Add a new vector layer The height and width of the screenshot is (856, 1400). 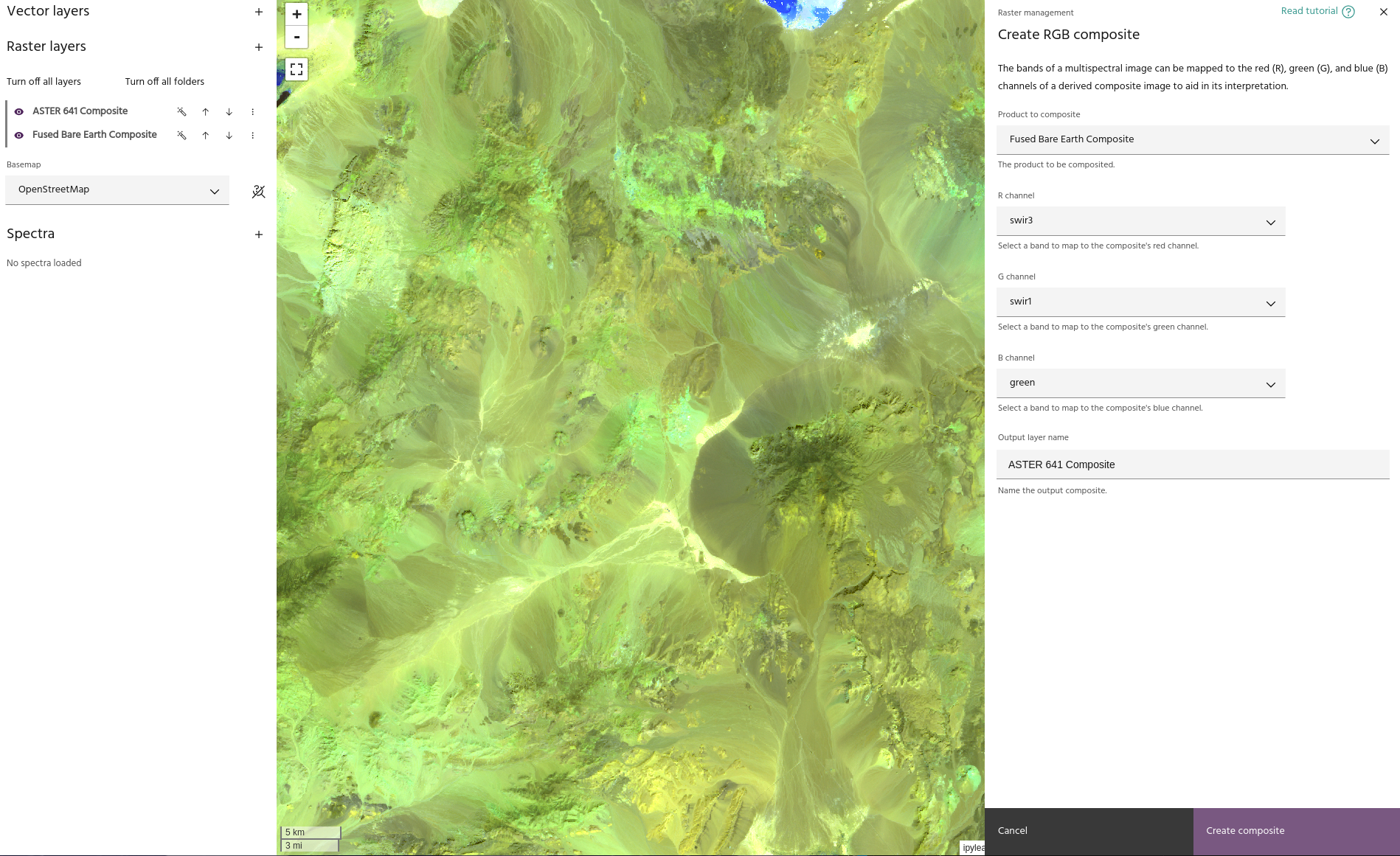point(259,12)
